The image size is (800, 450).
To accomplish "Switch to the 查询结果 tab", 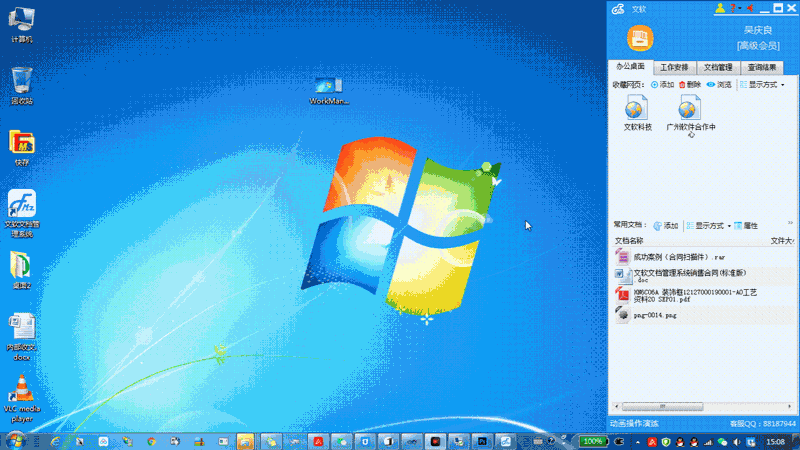I will pyautogui.click(x=762, y=67).
